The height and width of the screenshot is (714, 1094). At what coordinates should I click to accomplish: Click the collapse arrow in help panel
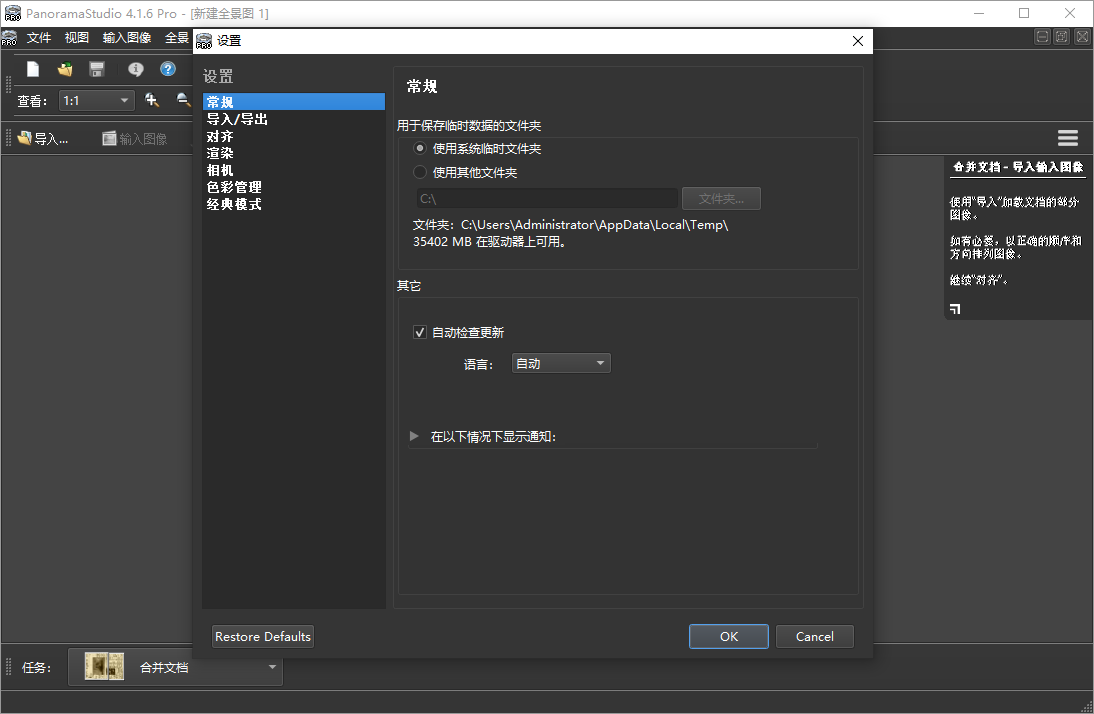click(955, 308)
